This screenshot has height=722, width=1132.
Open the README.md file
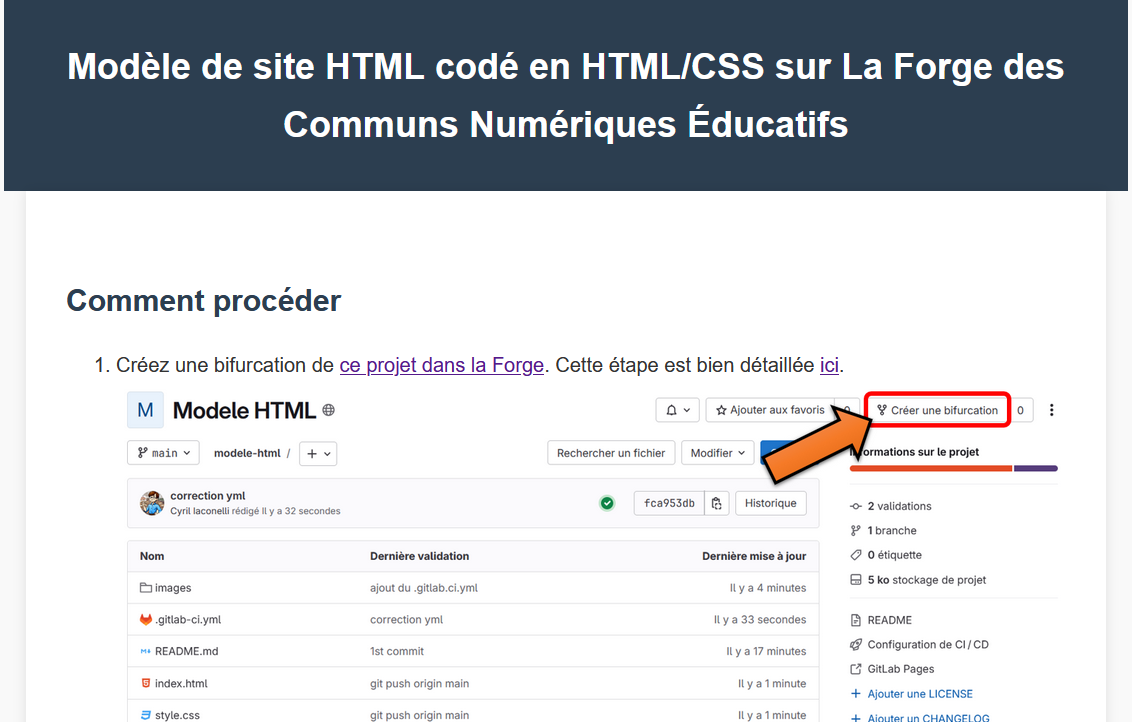point(186,651)
